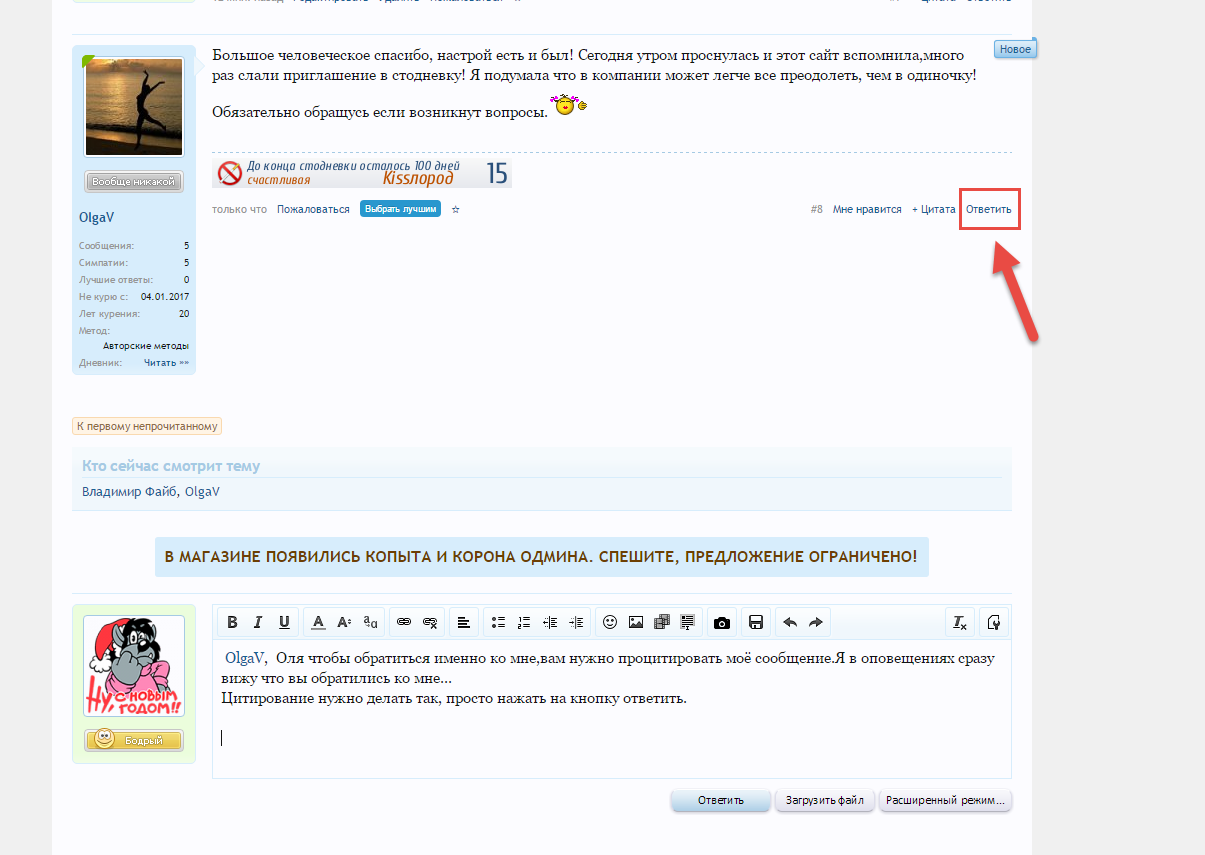
Task: Insert a link with the chain icon
Action: [404, 622]
